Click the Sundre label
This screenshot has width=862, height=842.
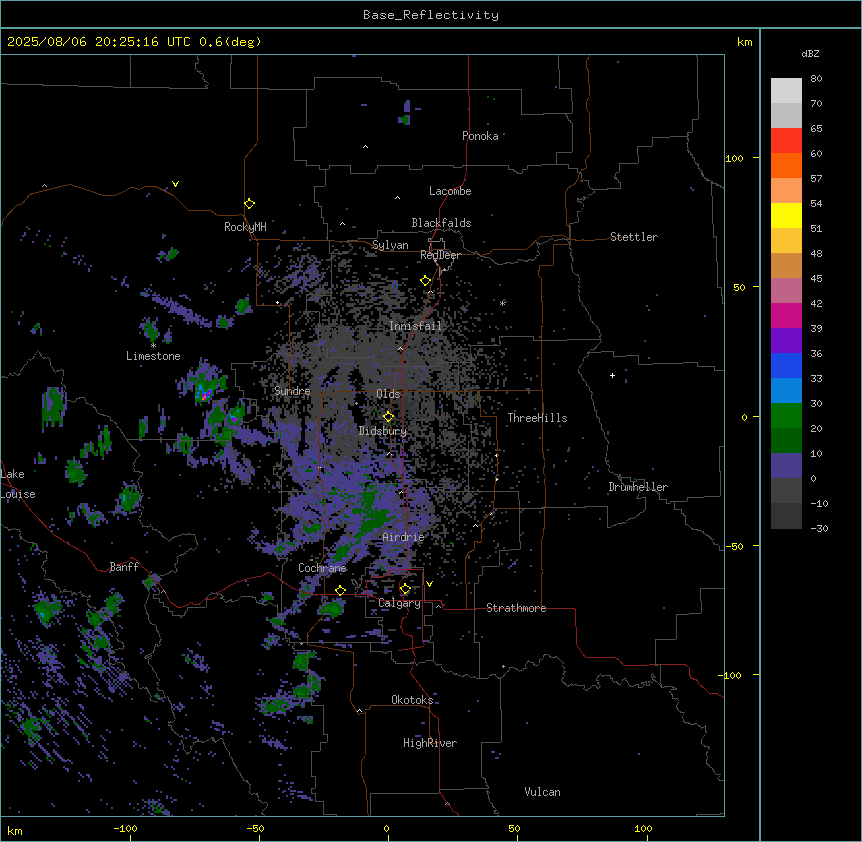pos(292,391)
